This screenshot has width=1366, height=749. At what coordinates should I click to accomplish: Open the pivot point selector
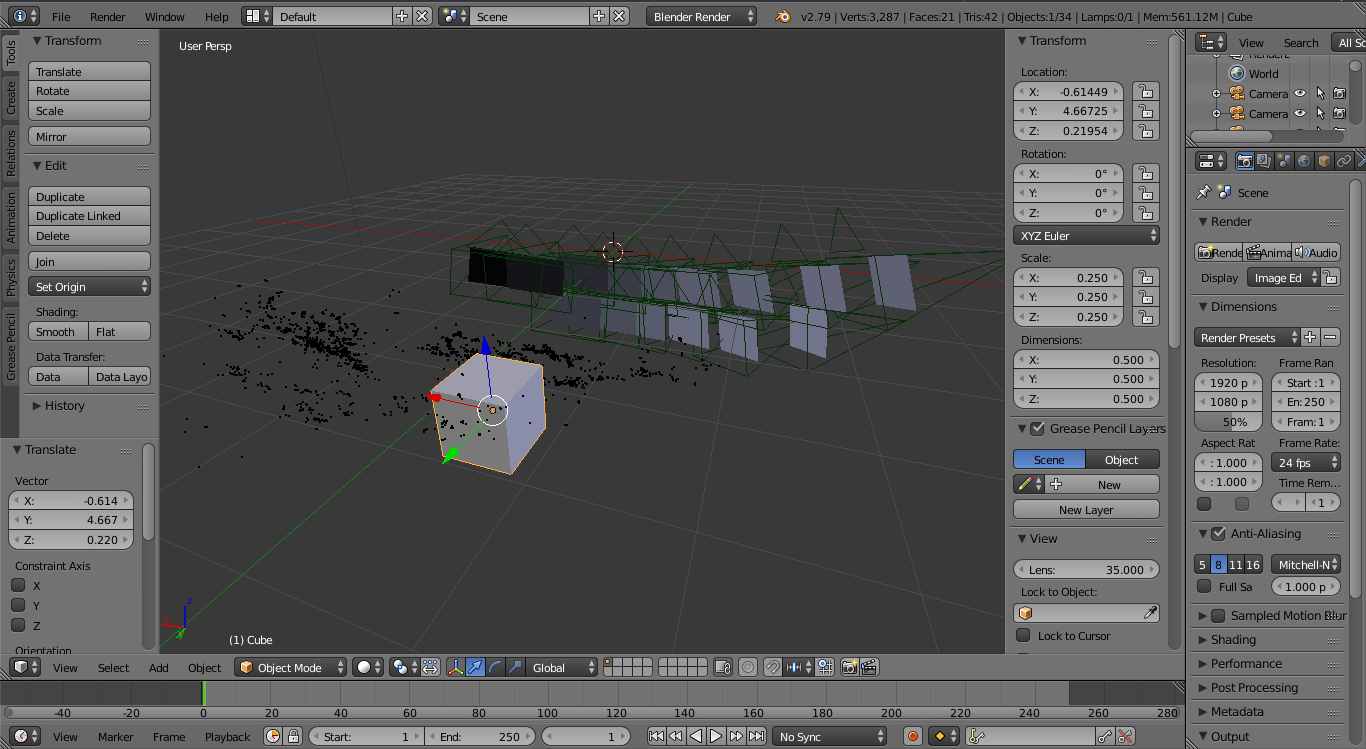point(405,667)
